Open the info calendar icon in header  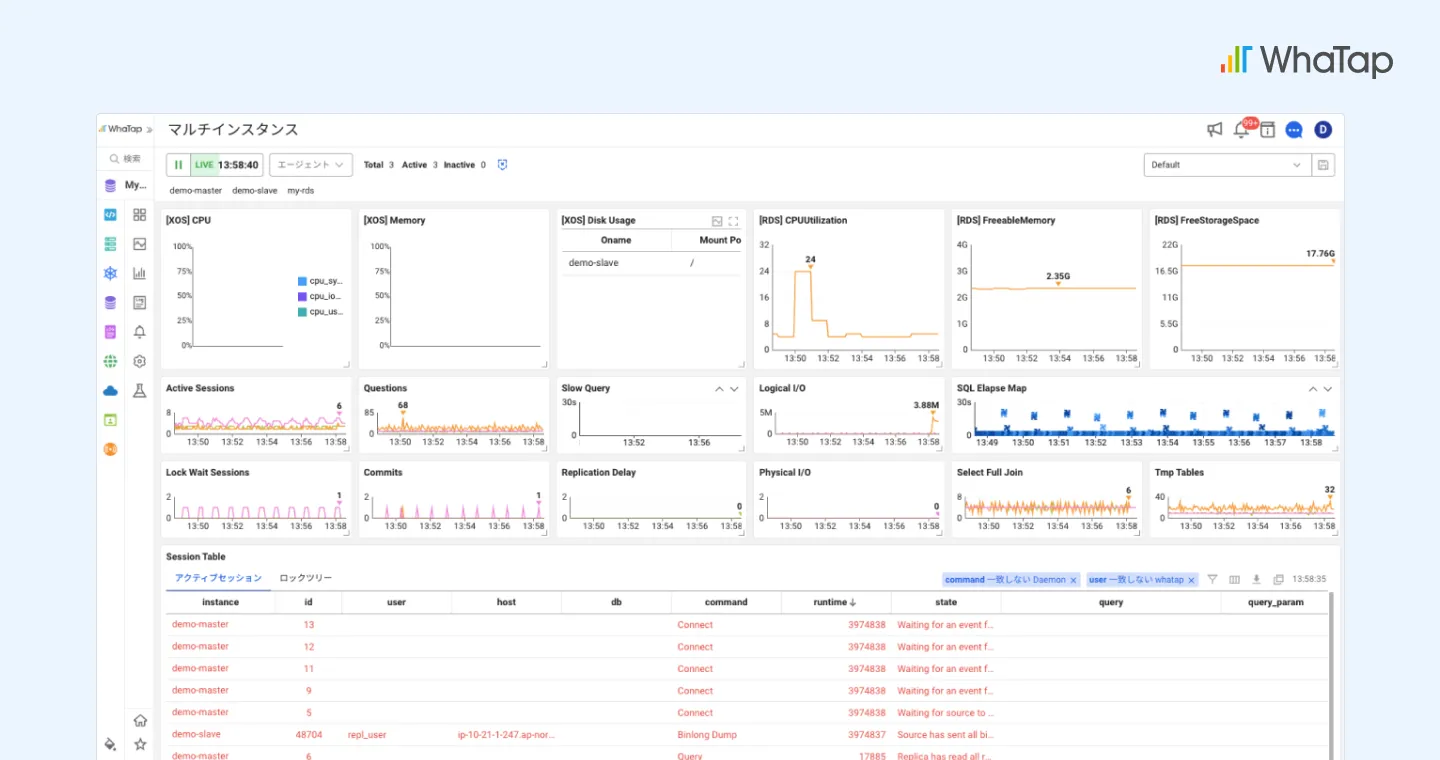coord(1267,129)
